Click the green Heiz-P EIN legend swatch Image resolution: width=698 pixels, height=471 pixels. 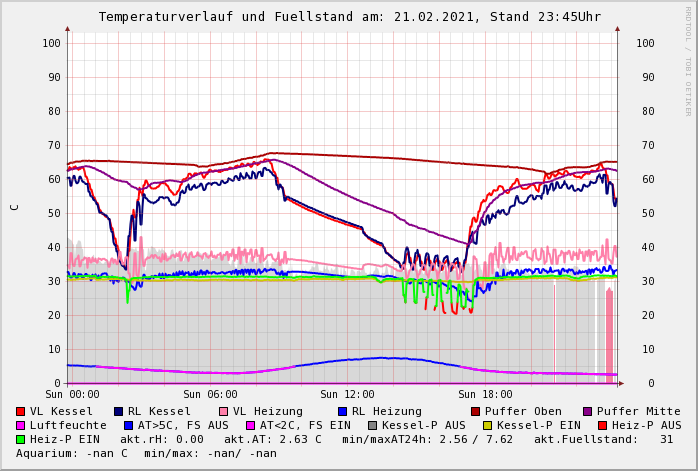coord(21,439)
